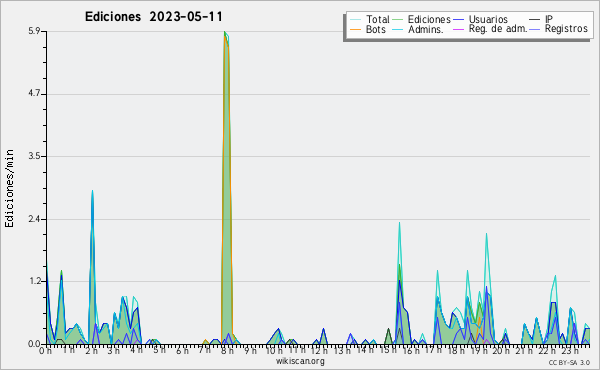Click the '6 h' x-axis label
600x370 pixels.
(x=182, y=351)
